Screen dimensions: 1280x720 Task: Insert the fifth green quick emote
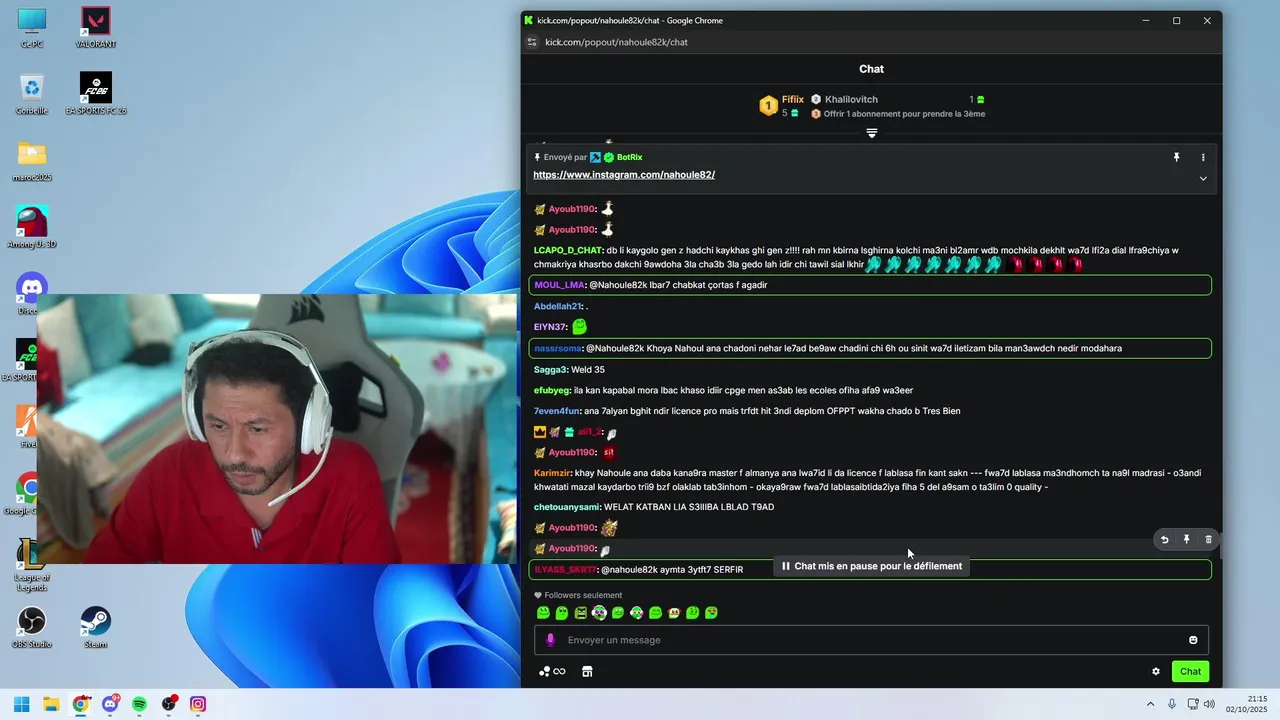618,613
